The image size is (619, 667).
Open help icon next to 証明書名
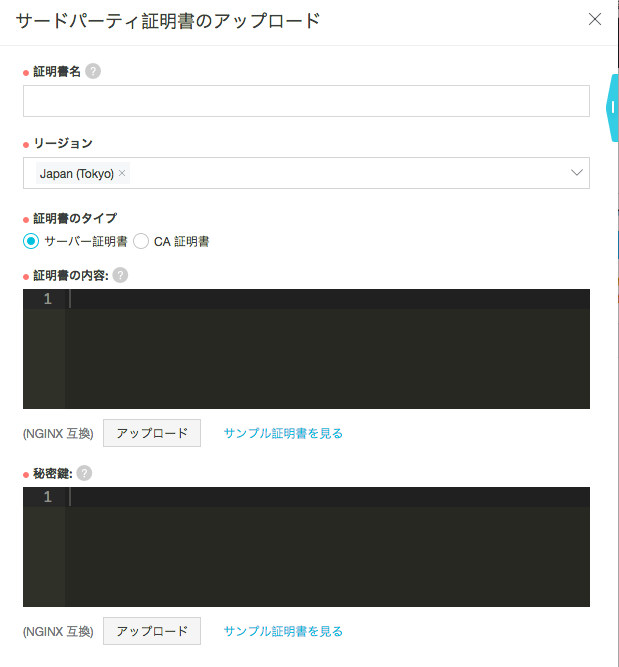[93, 71]
